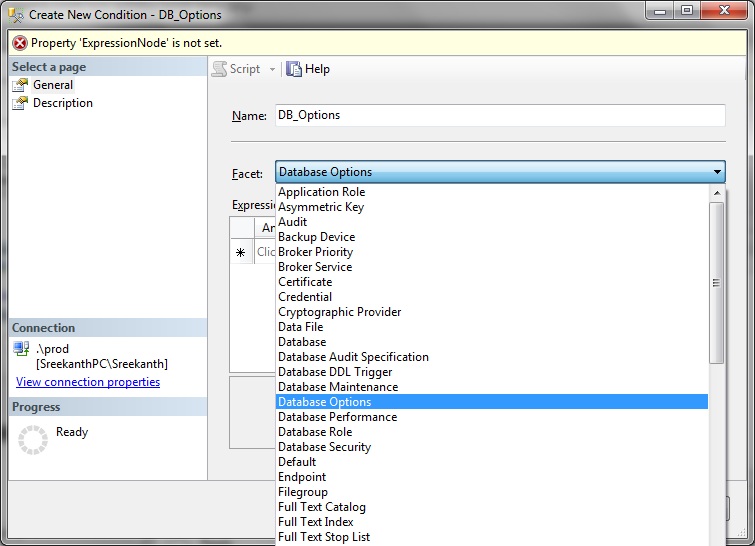The width and height of the screenshot is (755, 546).
Task: Select Database Maintenance facet entry
Action: (337, 387)
